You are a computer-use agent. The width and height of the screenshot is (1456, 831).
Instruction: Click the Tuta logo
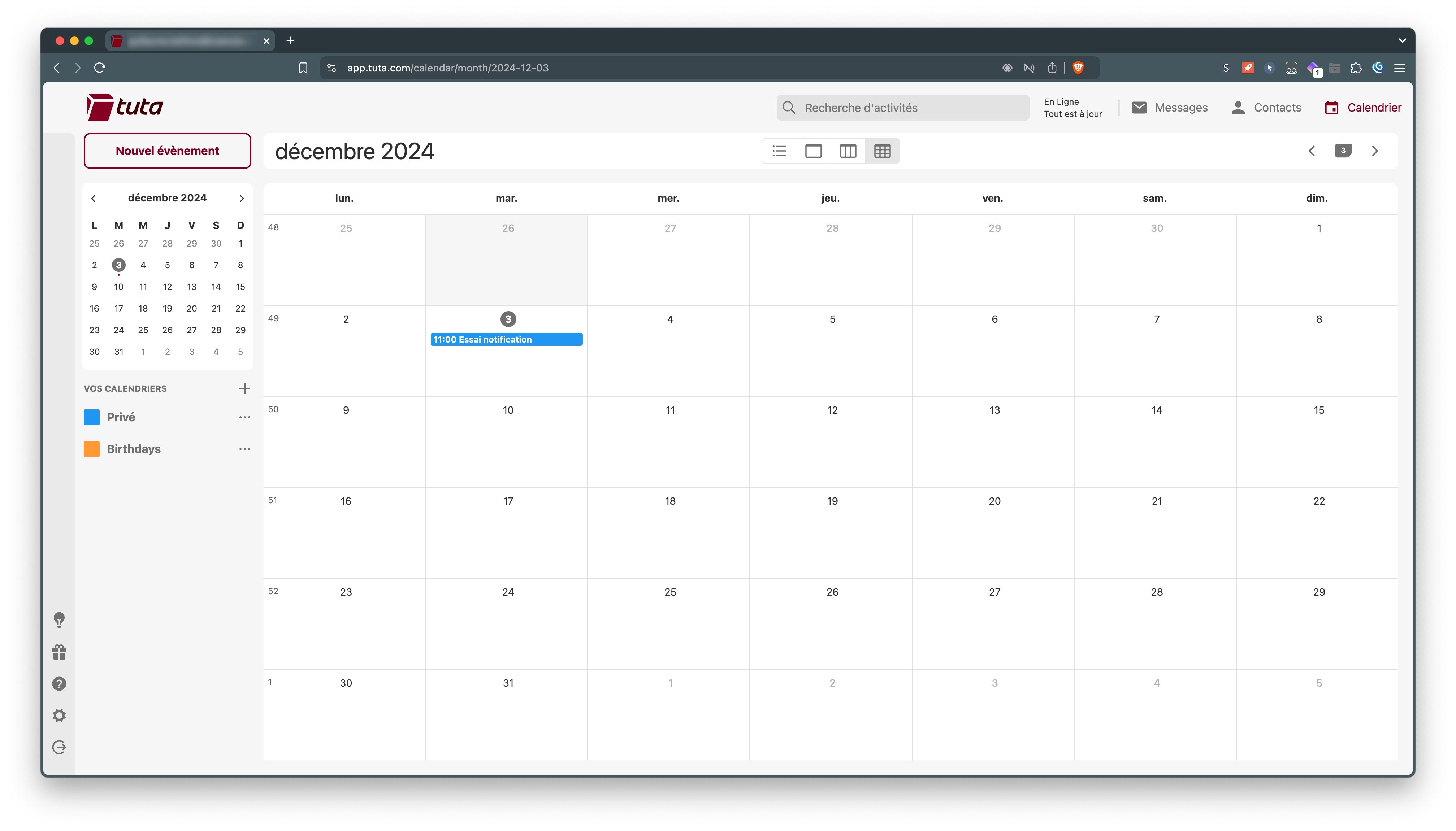[x=125, y=107]
